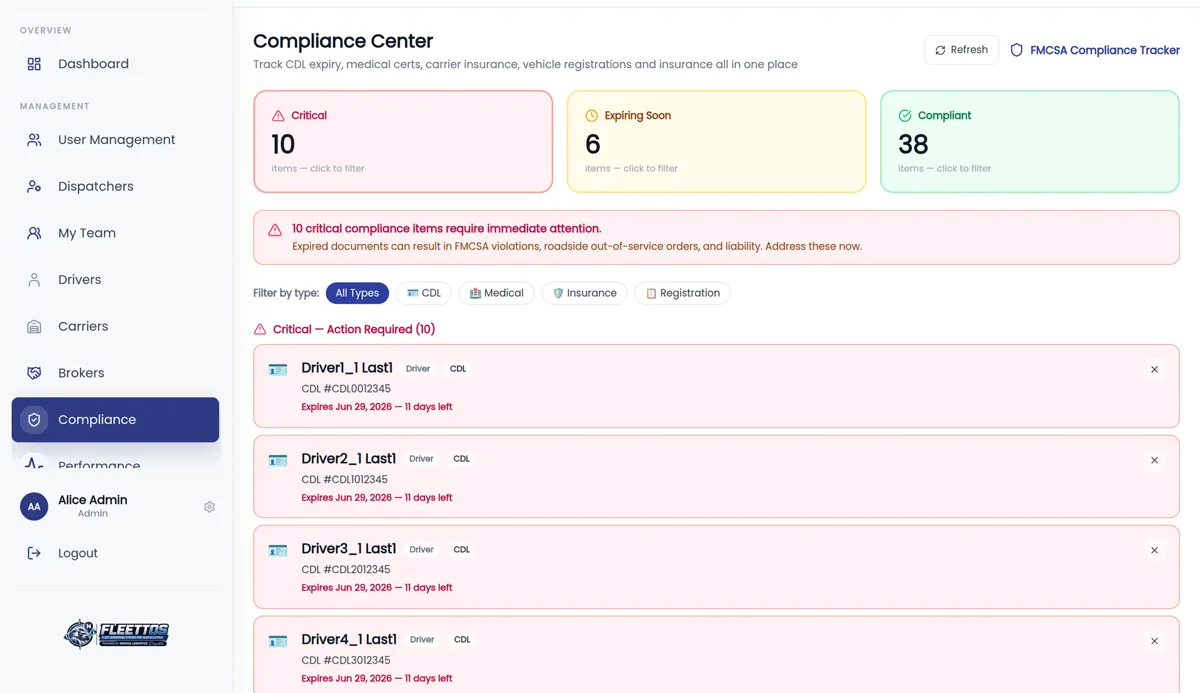Click the license card icon for Driver4_1
This screenshot has height=693, width=1200.
pyautogui.click(x=278, y=641)
